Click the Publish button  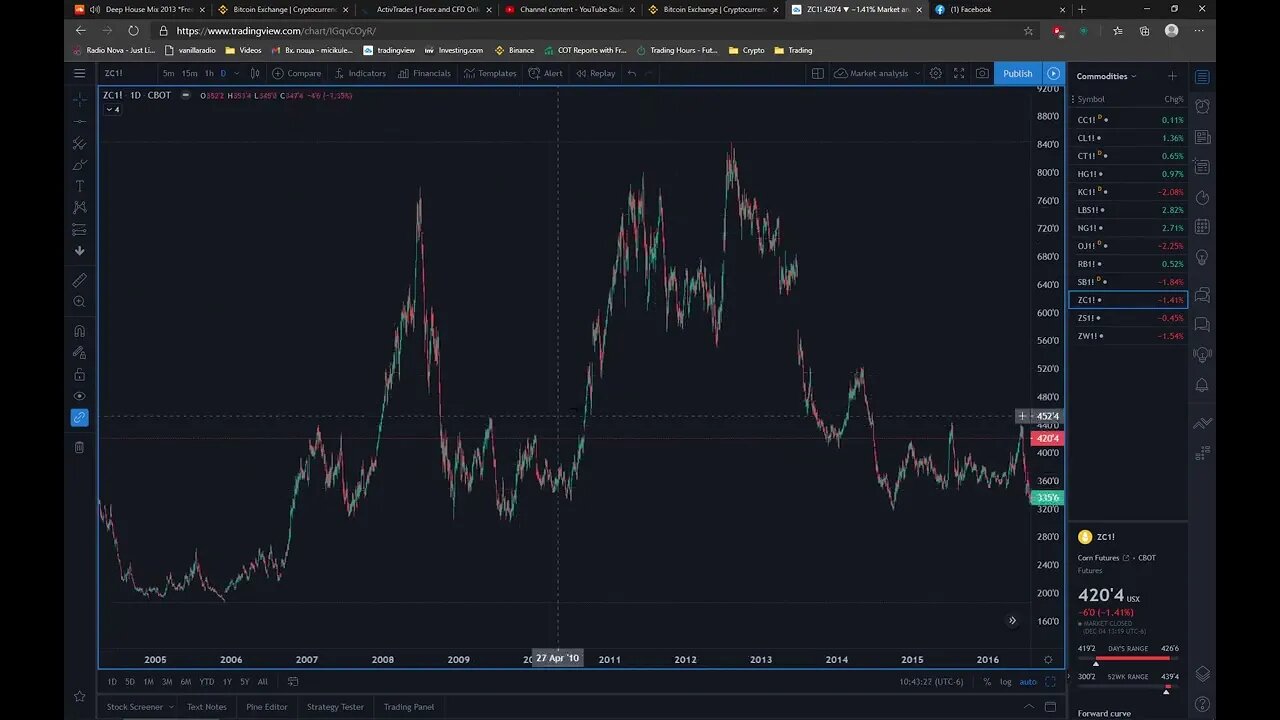click(x=1017, y=73)
